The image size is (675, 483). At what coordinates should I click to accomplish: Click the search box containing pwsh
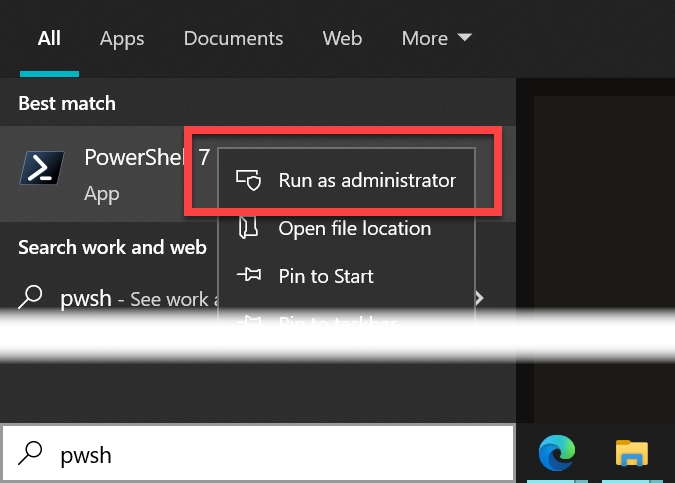point(258,453)
